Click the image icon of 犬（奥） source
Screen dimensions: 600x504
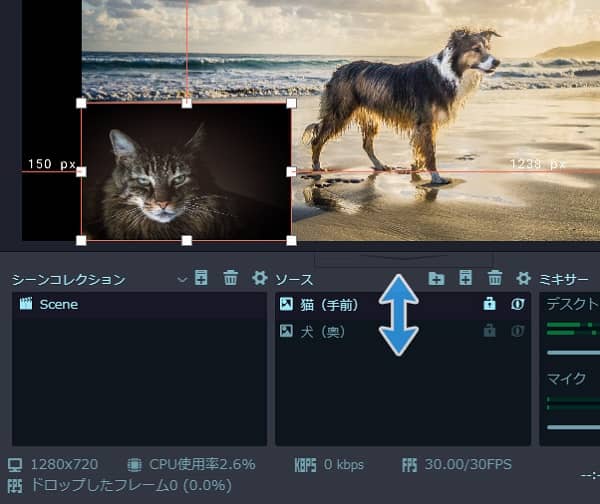(286, 331)
